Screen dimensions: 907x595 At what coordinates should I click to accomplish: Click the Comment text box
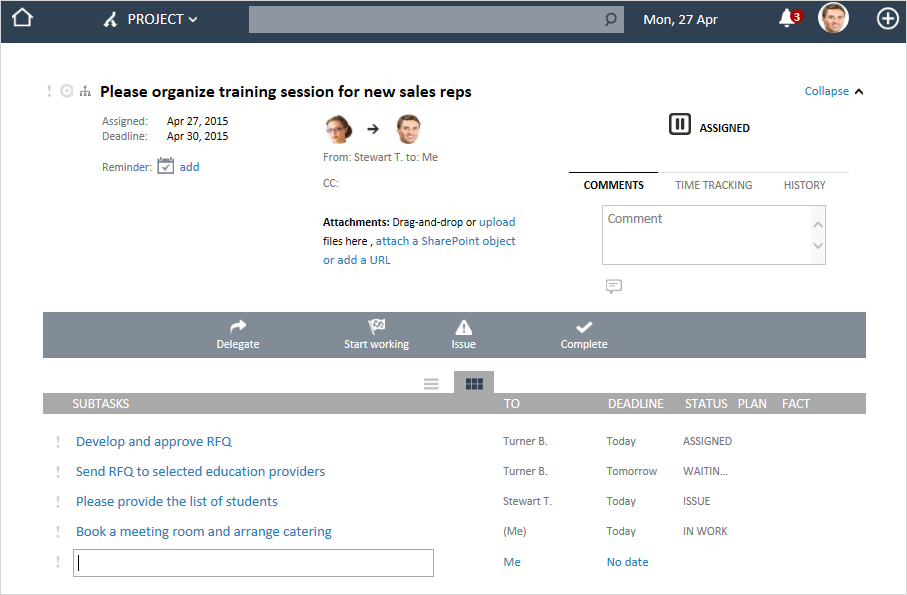tap(706, 235)
